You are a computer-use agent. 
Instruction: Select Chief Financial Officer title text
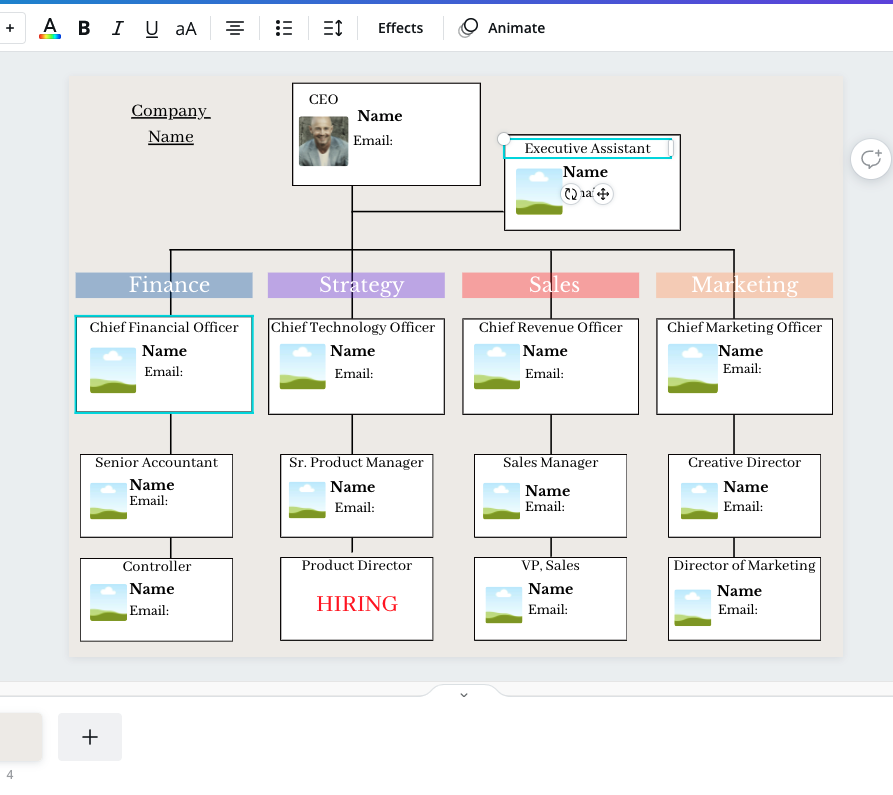[164, 327]
